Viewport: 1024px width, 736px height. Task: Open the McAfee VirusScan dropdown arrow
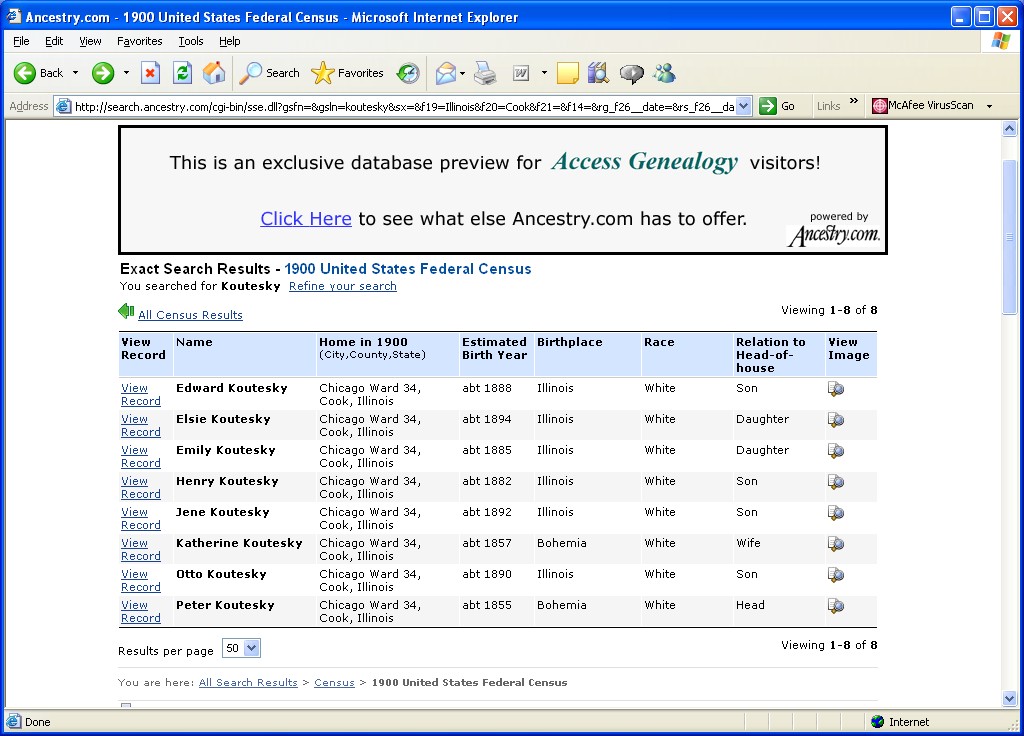989,106
